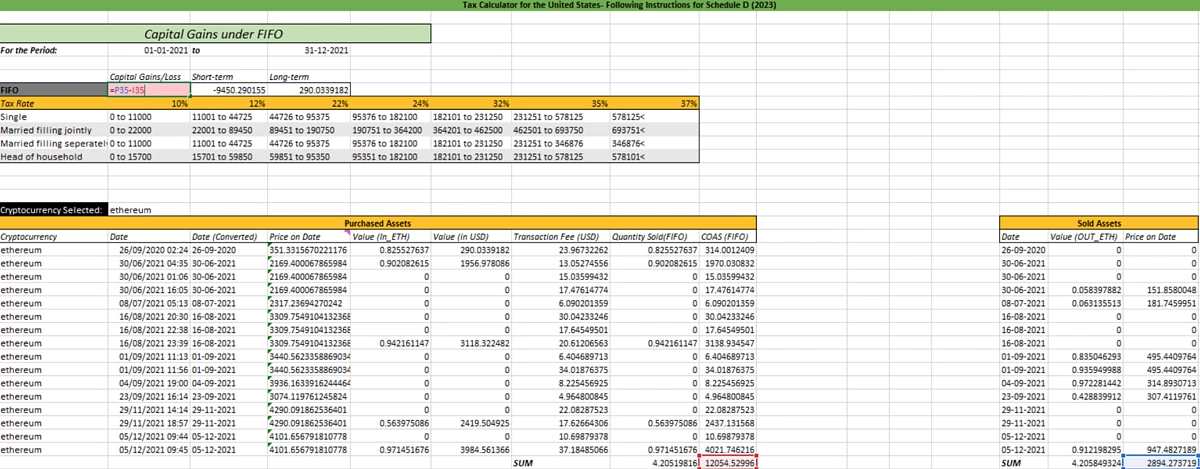This screenshot has height=469, width=1200.
Task: Click the 'Quantity Sold(FIFO)' column header
Action: pyautogui.click(x=654, y=236)
